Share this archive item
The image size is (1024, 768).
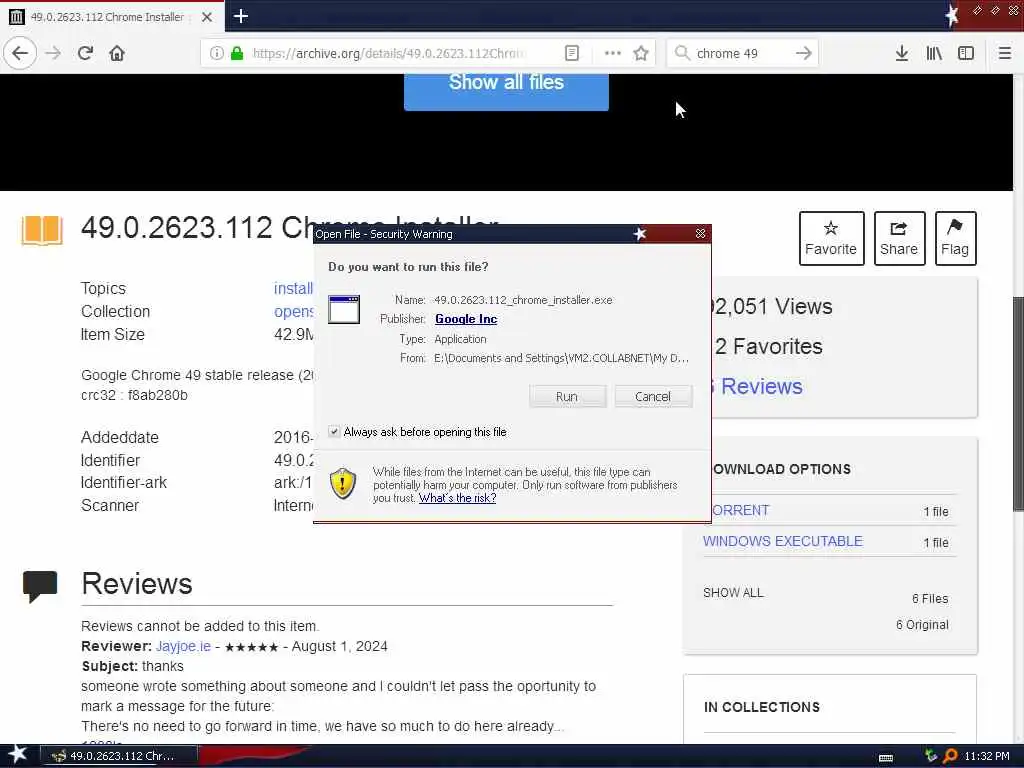899,238
